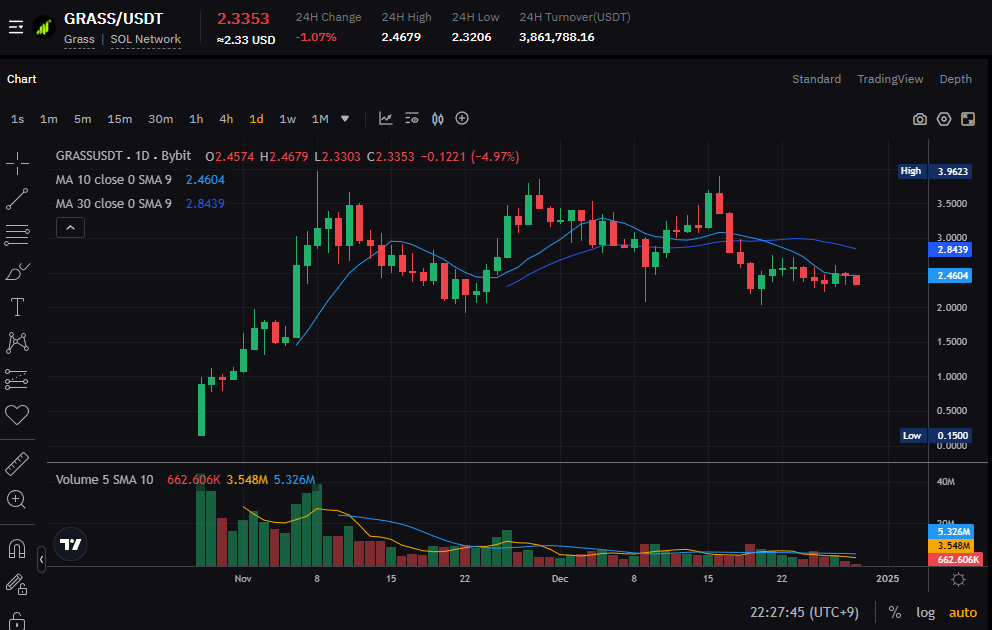Click the GRASS/USDT pair title

pyautogui.click(x=113, y=18)
